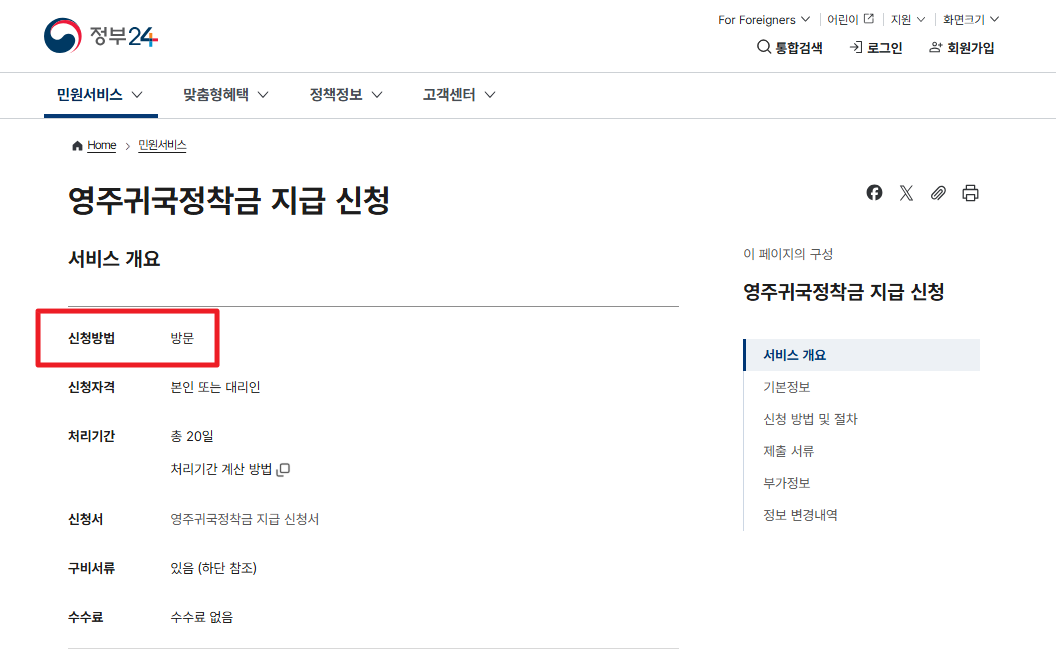Click the Home breadcrumb house icon

[x=77, y=145]
